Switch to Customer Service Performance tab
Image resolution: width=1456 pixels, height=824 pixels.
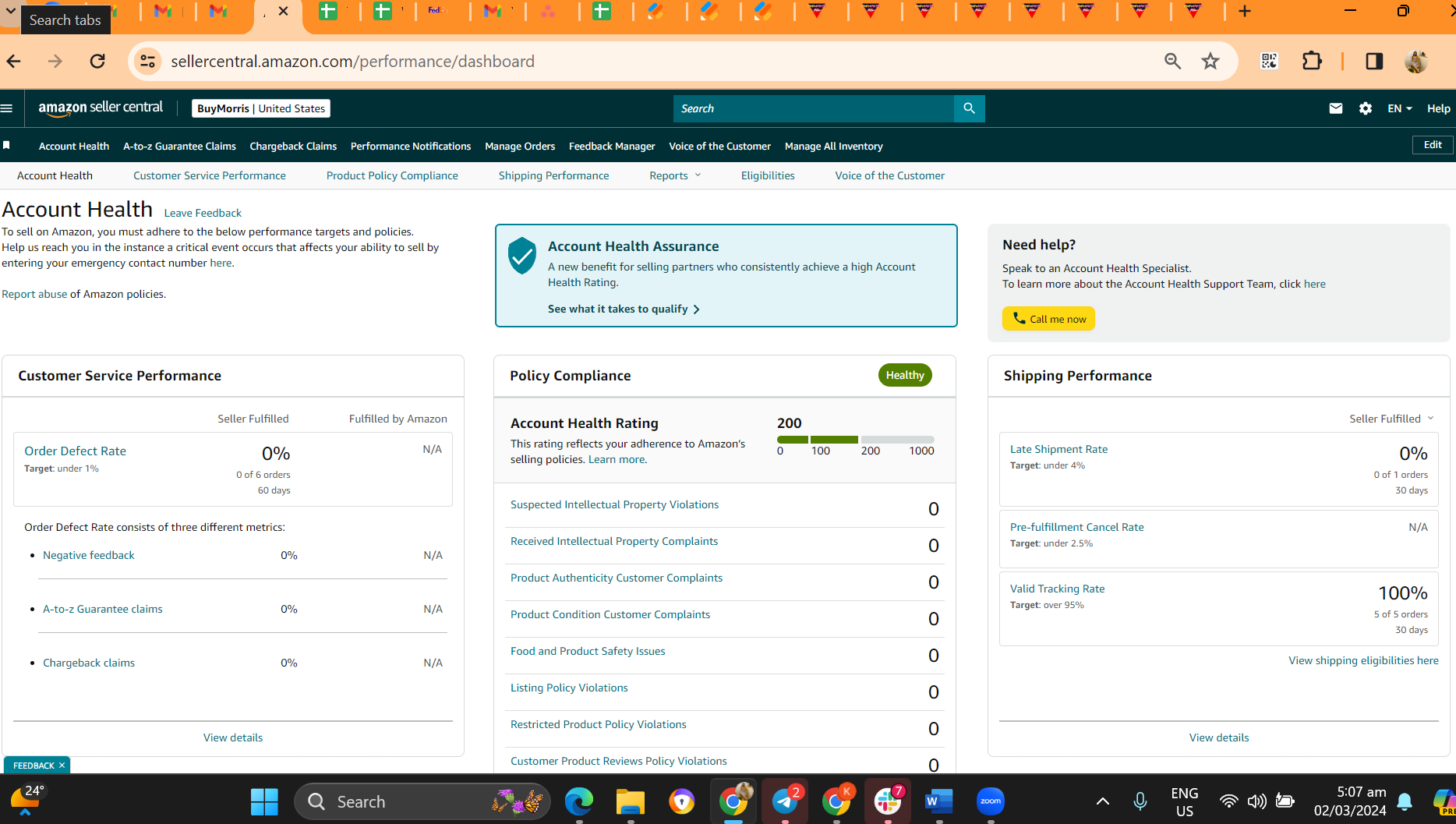click(x=210, y=175)
